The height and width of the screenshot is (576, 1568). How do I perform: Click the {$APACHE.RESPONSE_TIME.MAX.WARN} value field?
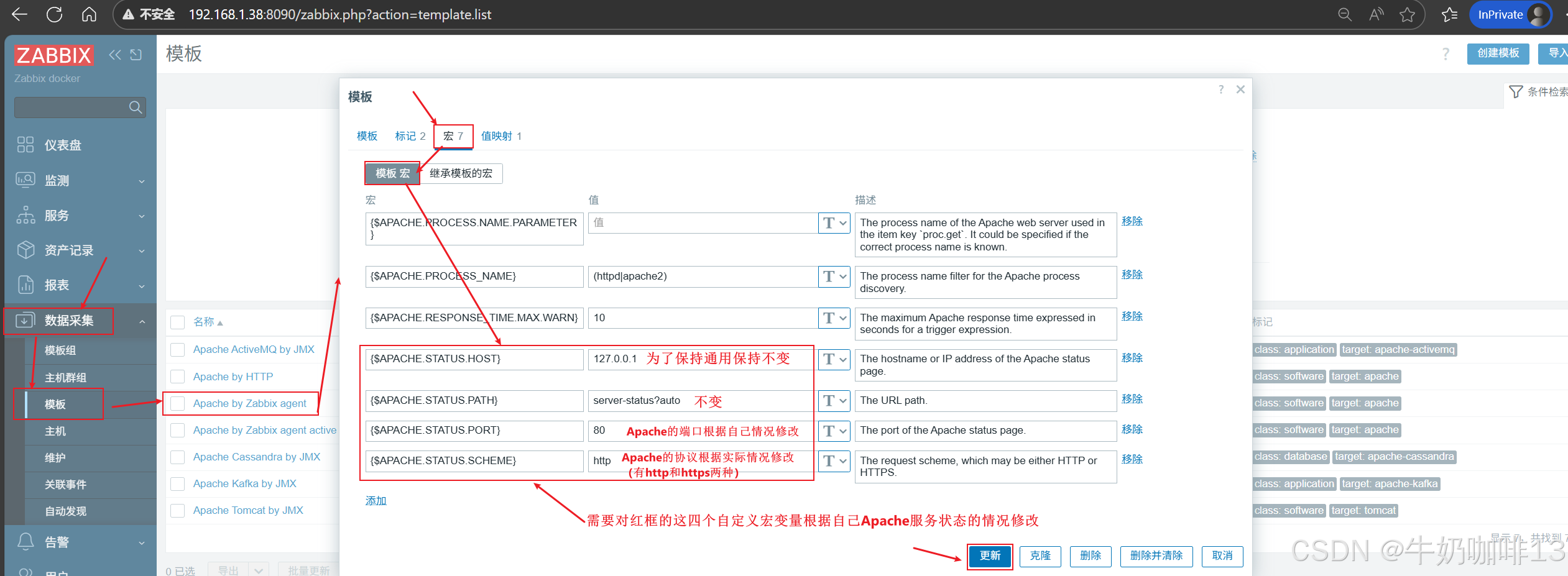tap(703, 318)
